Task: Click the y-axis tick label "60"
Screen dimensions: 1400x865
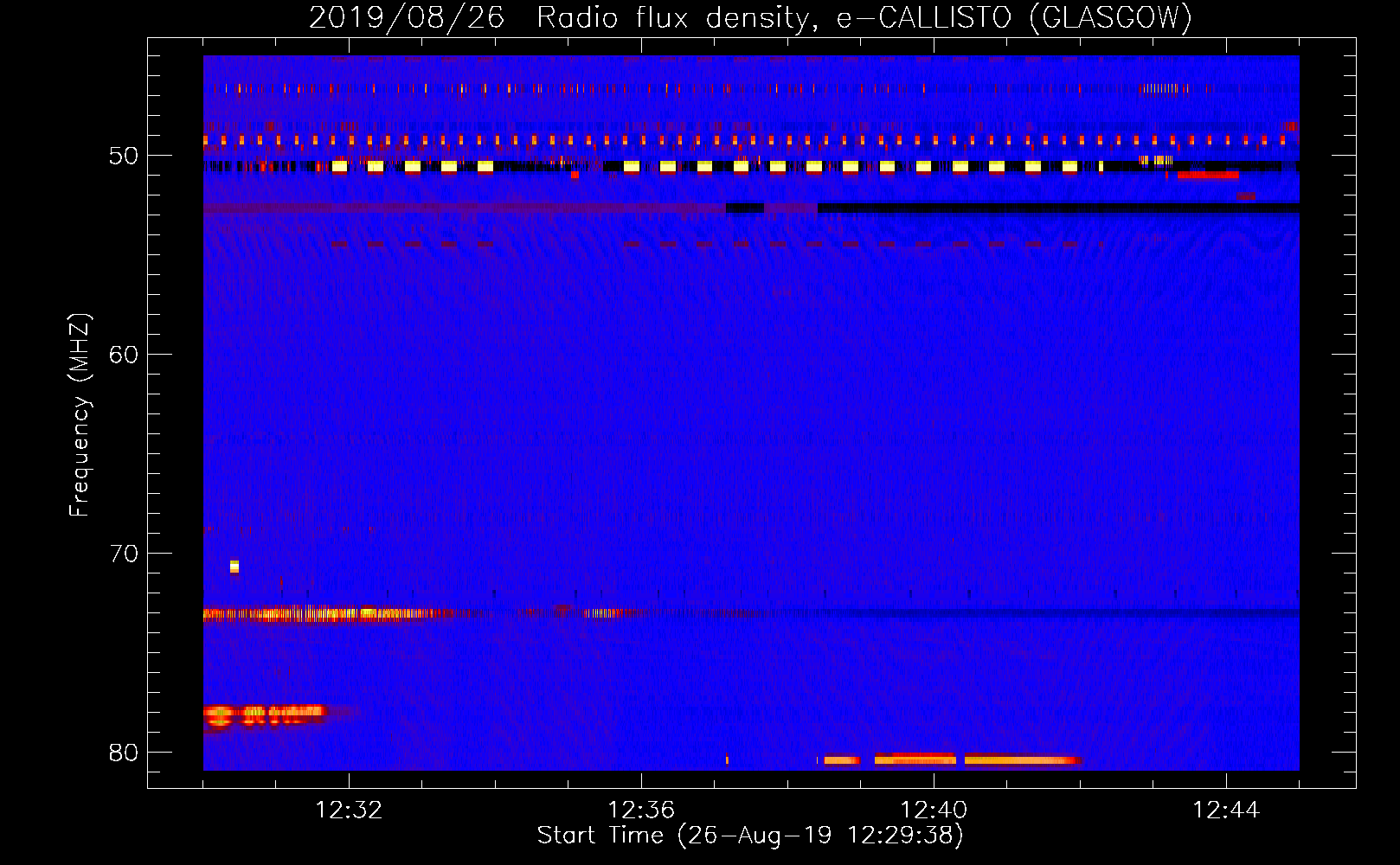Action: click(124, 355)
